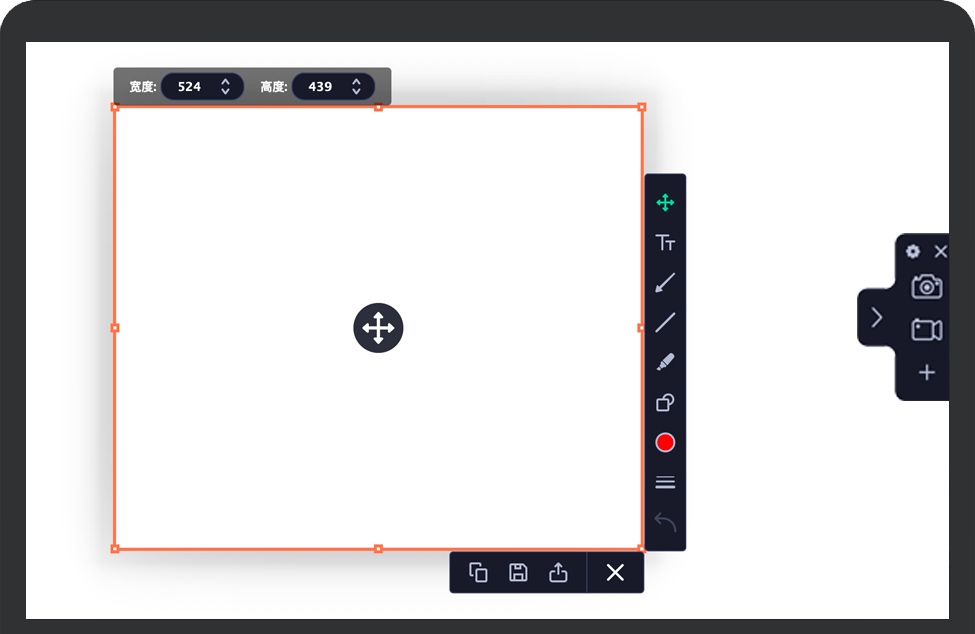This screenshot has height=634, width=975.
Task: Open the Shapes tool
Action: pyautogui.click(x=666, y=401)
